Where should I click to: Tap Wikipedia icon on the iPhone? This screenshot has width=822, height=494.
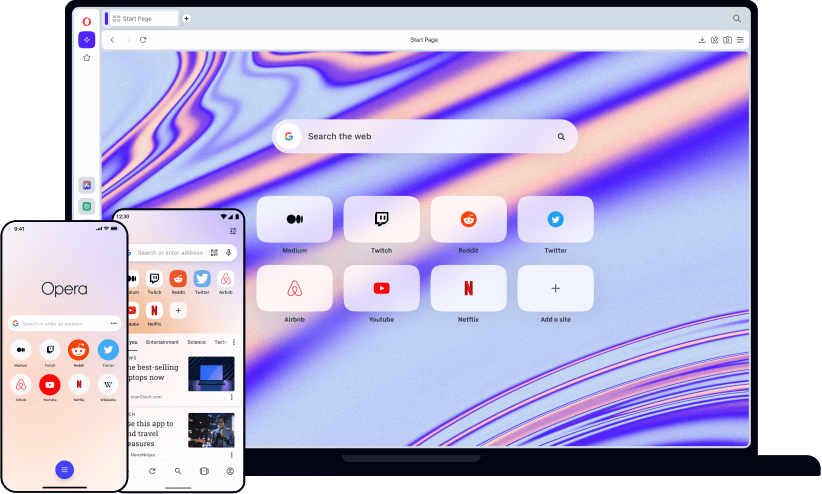(x=108, y=385)
